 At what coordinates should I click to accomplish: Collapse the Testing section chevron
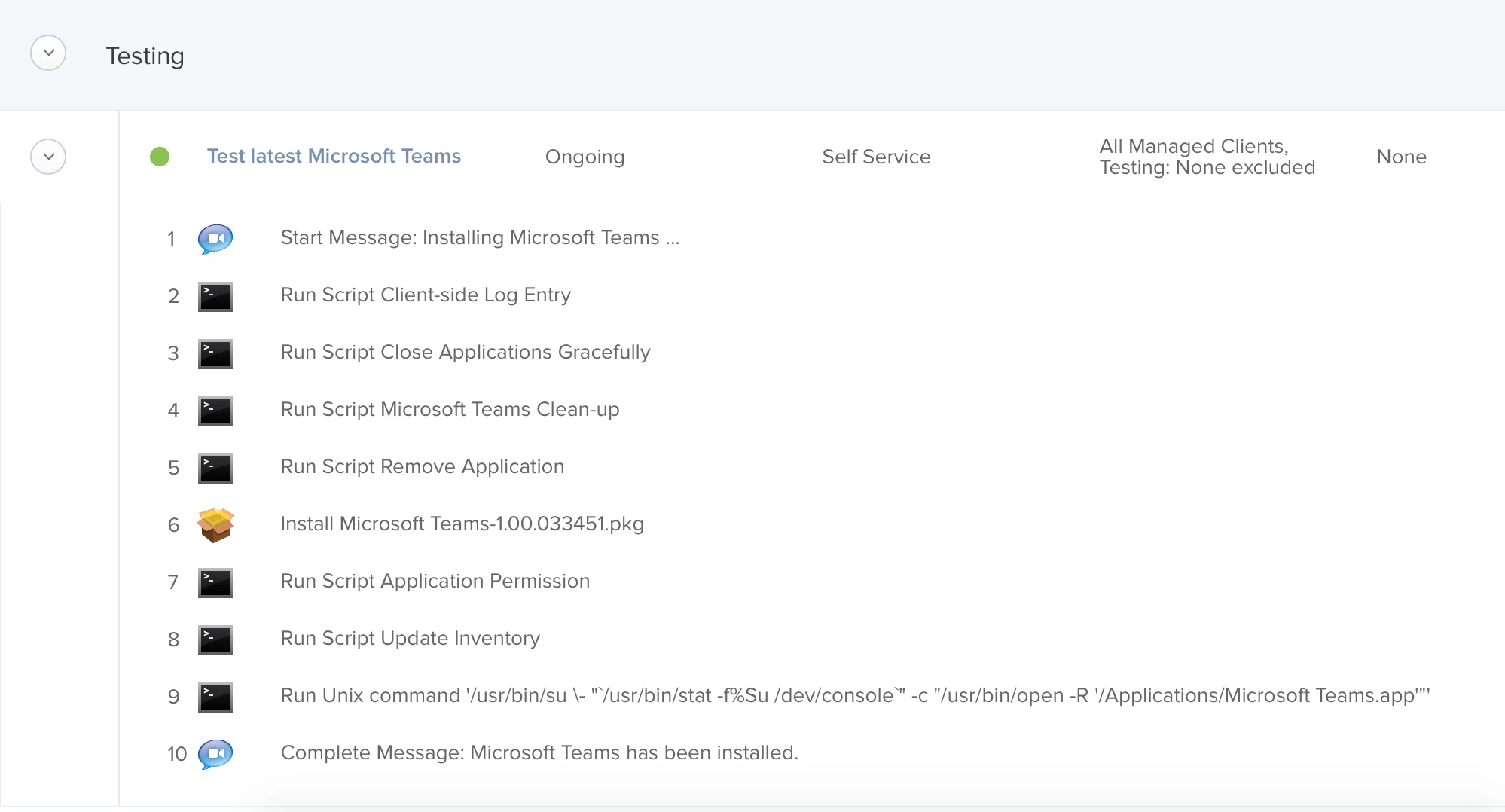tap(48, 53)
